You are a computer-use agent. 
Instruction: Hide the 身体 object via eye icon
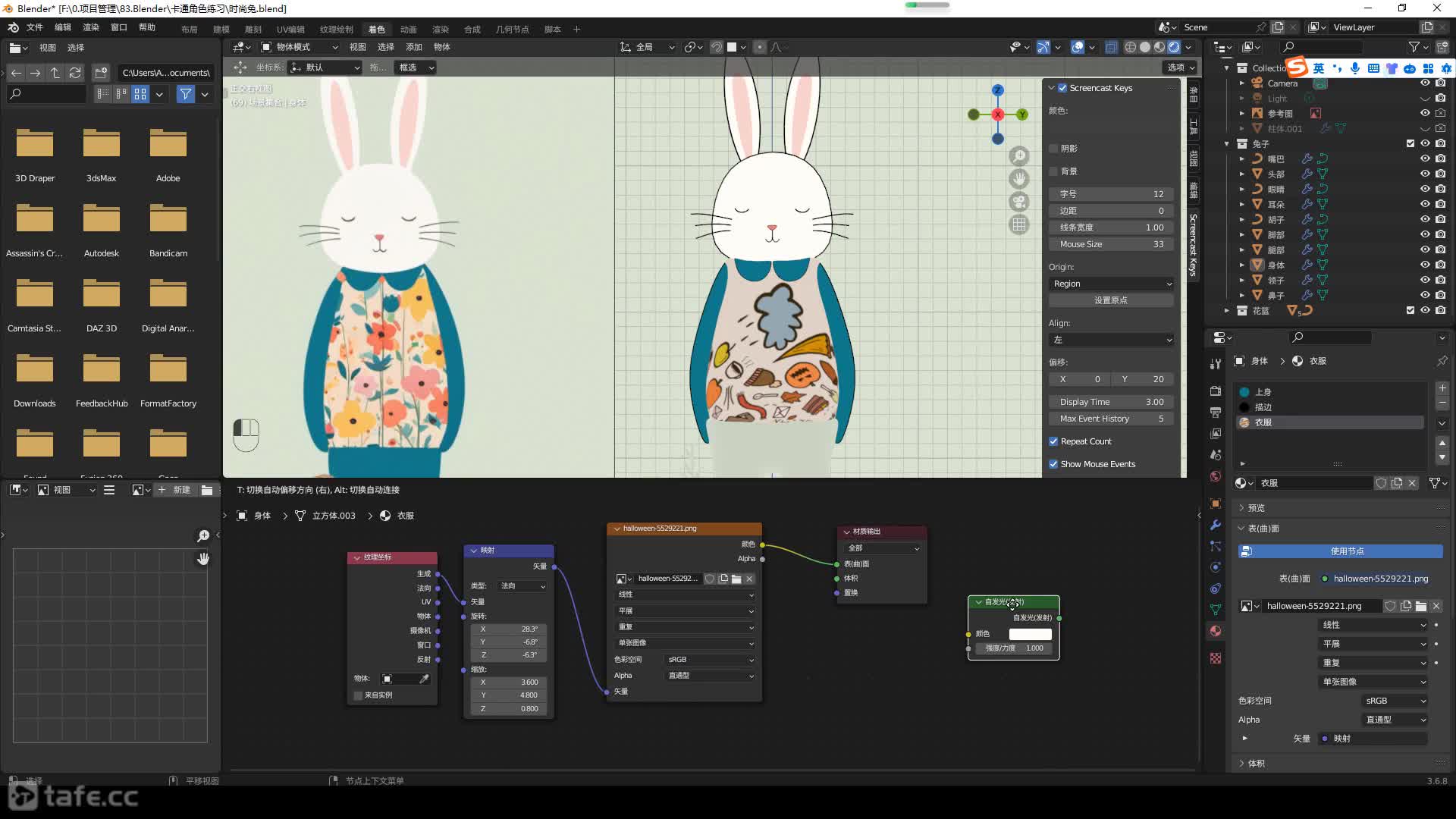pyautogui.click(x=1425, y=265)
